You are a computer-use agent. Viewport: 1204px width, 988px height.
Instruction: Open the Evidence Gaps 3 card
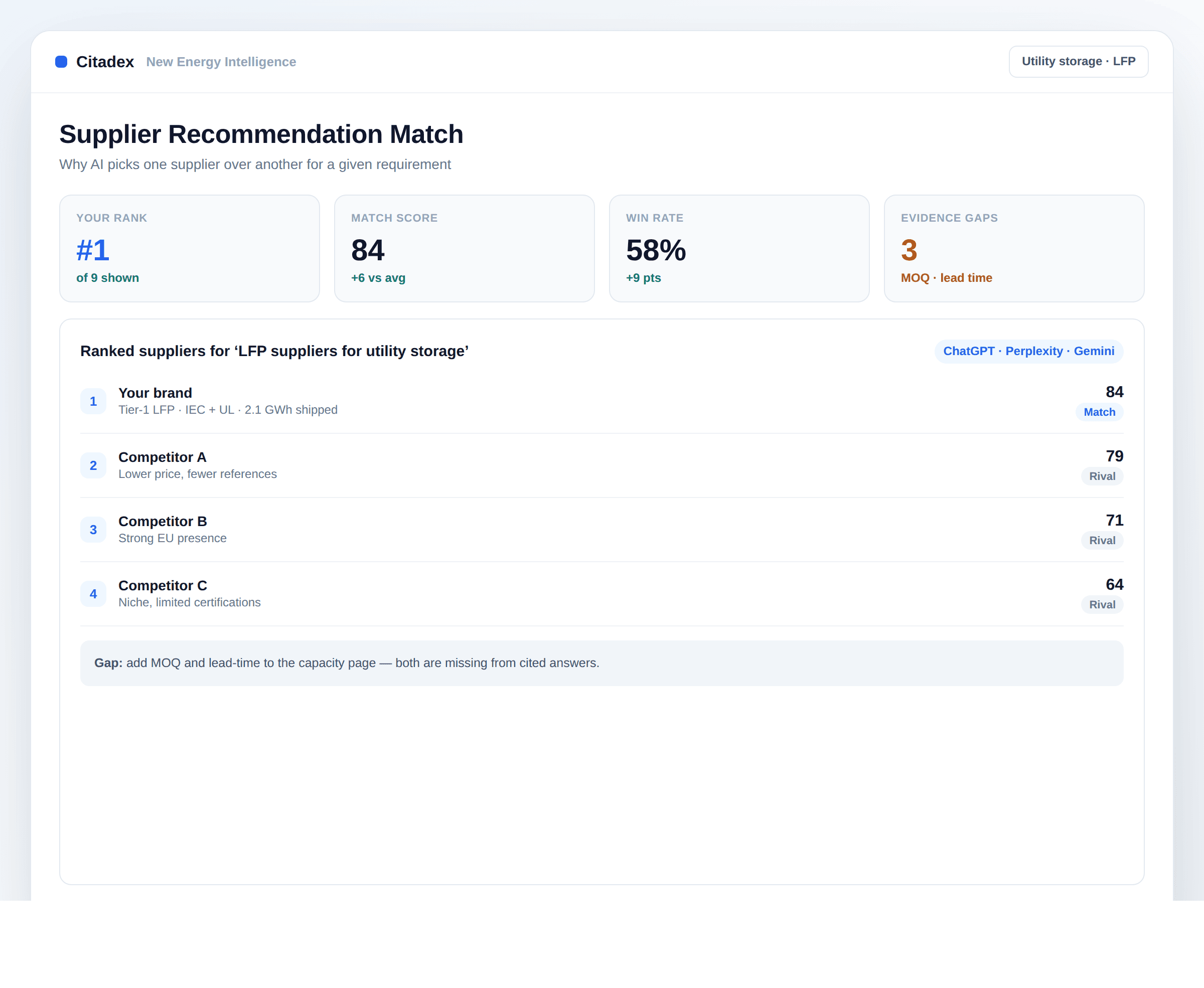pos(1014,249)
